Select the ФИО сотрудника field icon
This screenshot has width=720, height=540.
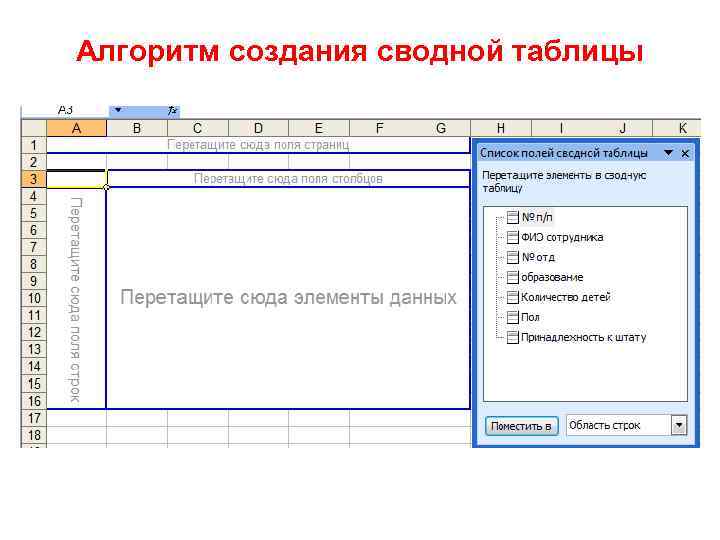512,237
